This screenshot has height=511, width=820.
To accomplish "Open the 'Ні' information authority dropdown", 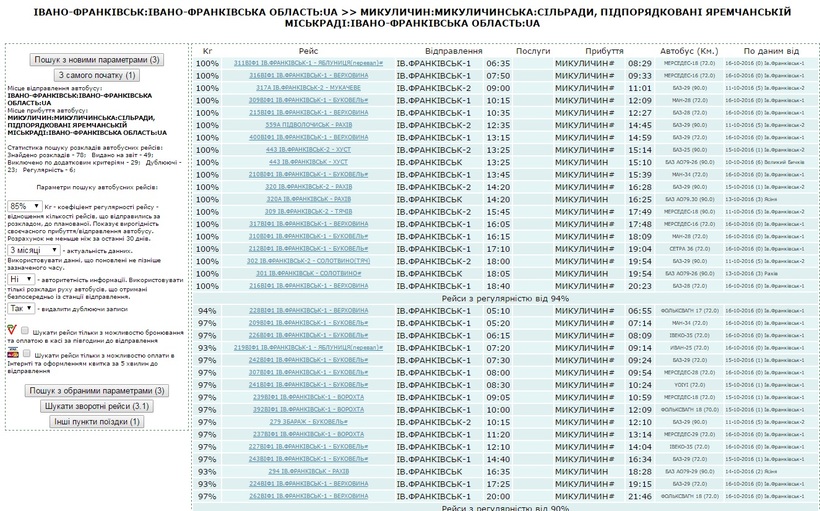I will [21, 279].
